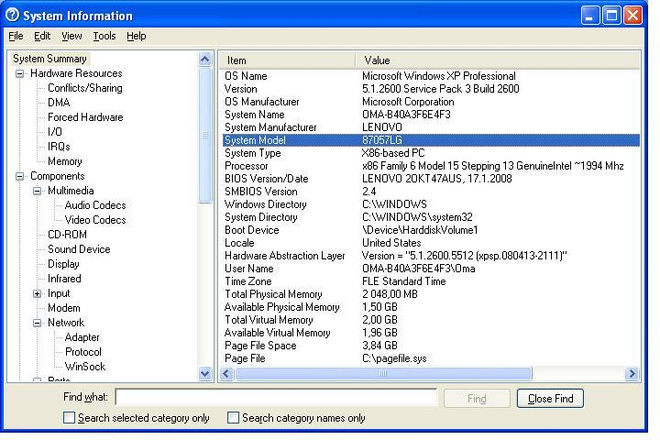Image resolution: width=660 pixels, height=440 pixels.
Task: Select IRQs tree item
Action: [x=59, y=147]
